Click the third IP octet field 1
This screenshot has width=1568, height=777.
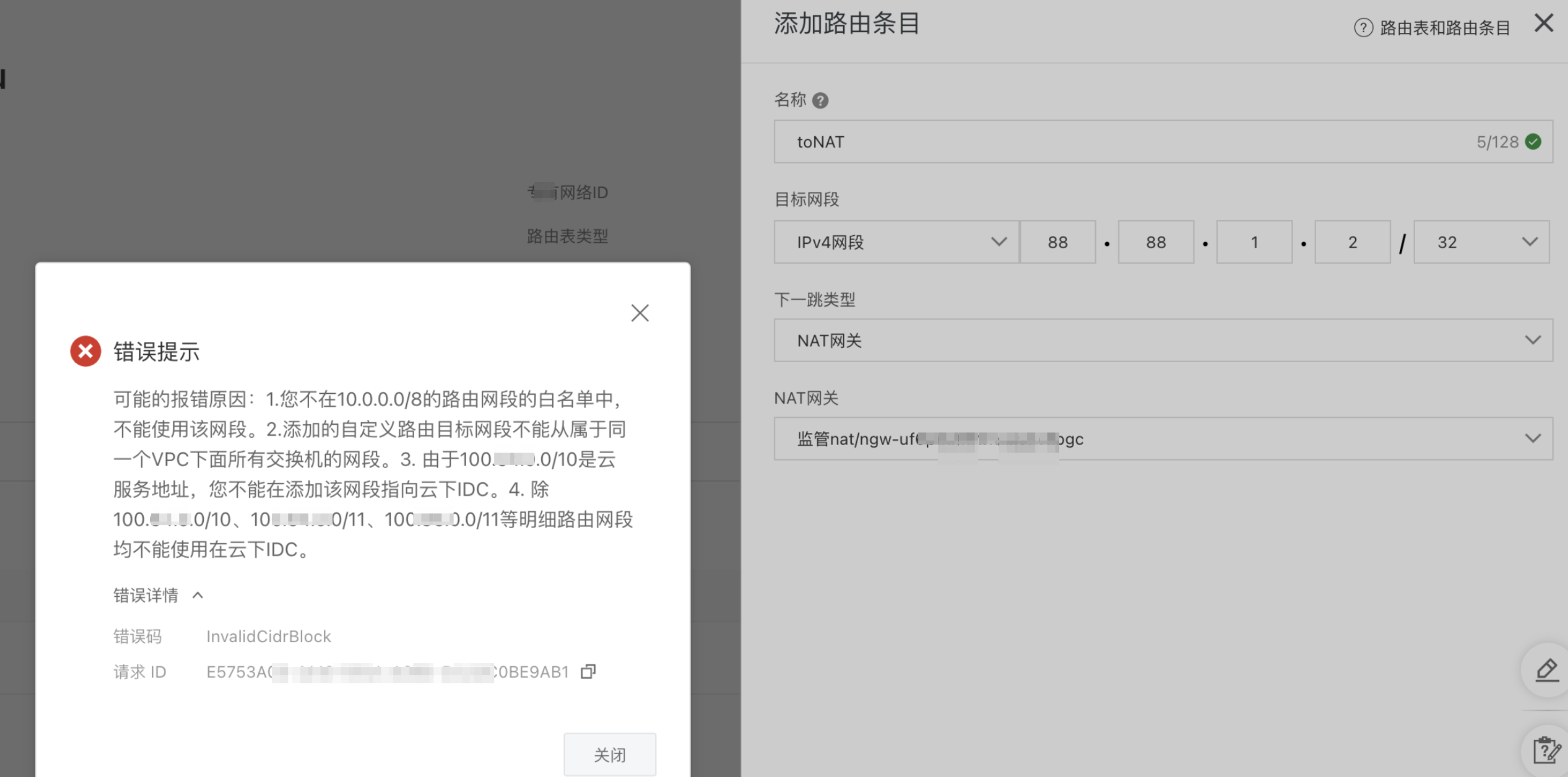point(1254,242)
